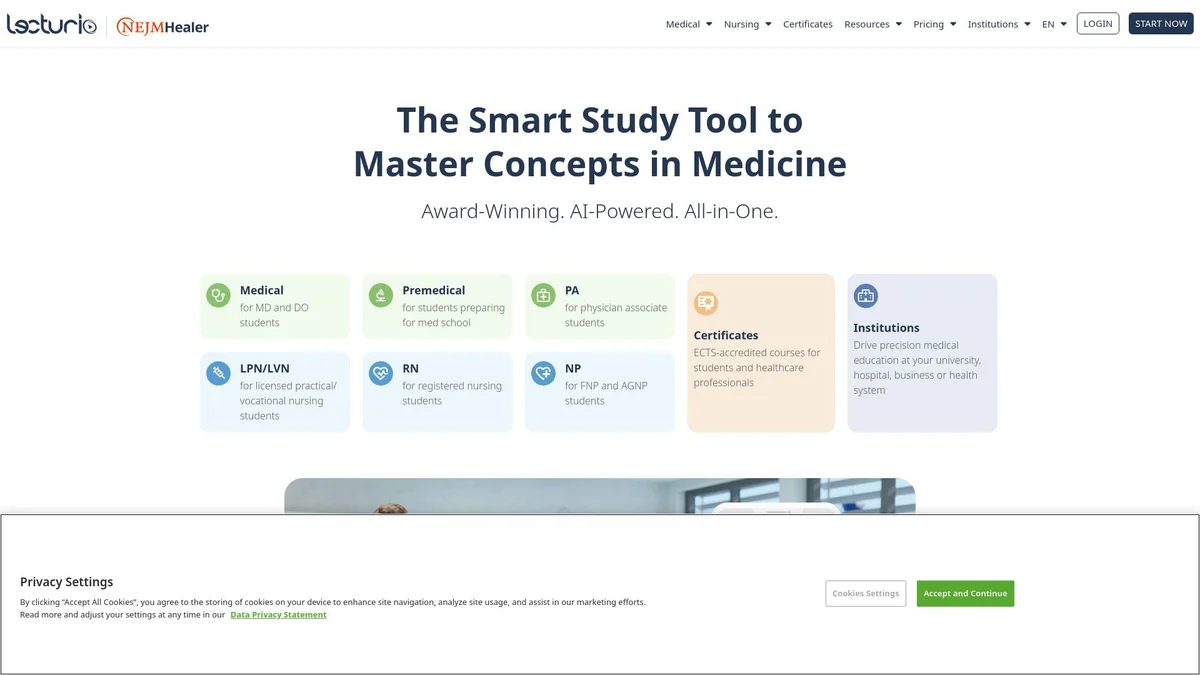Select the blue Institutions hospital icon

tap(865, 295)
